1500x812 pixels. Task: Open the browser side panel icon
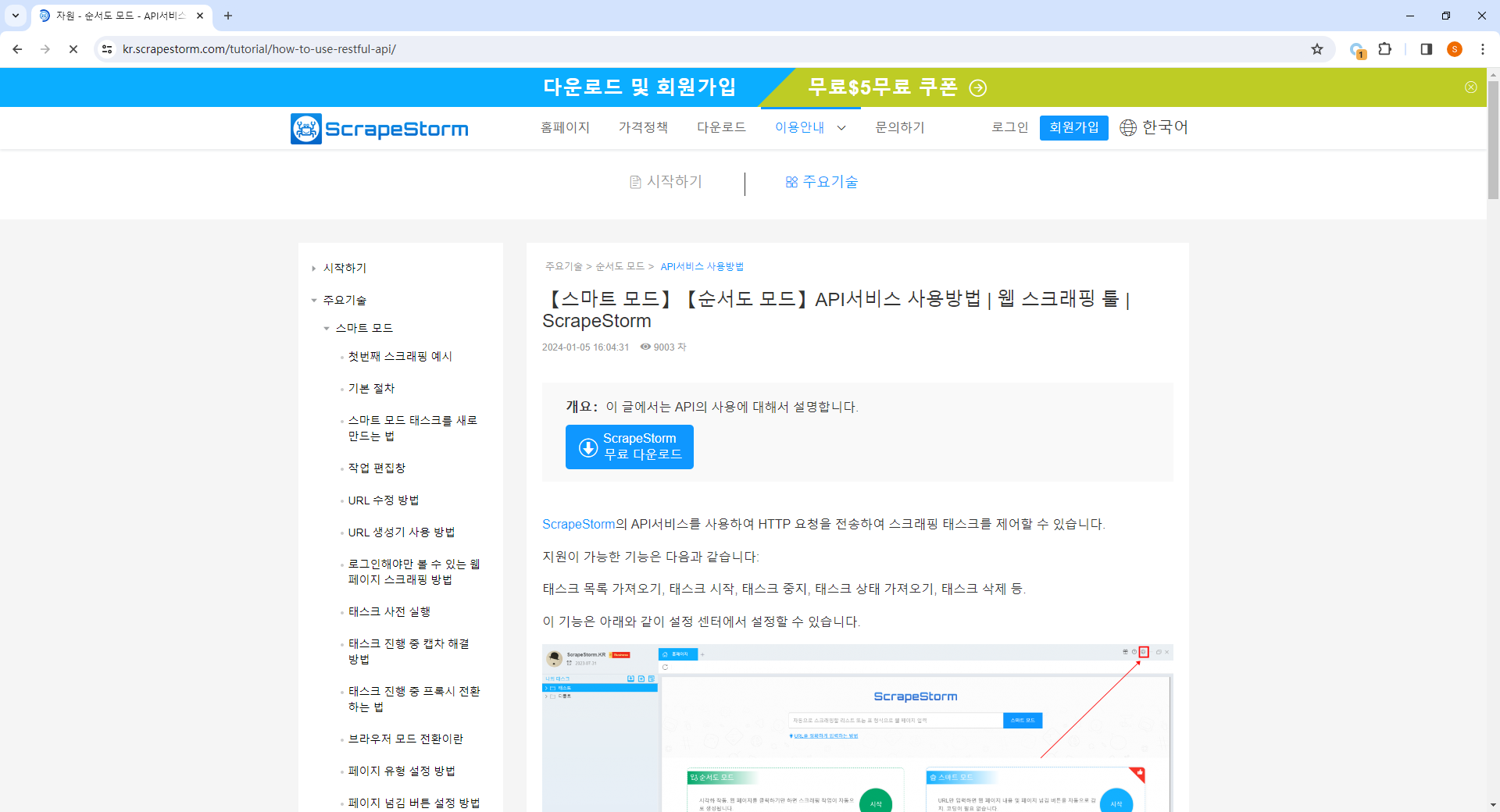pyautogui.click(x=1426, y=49)
